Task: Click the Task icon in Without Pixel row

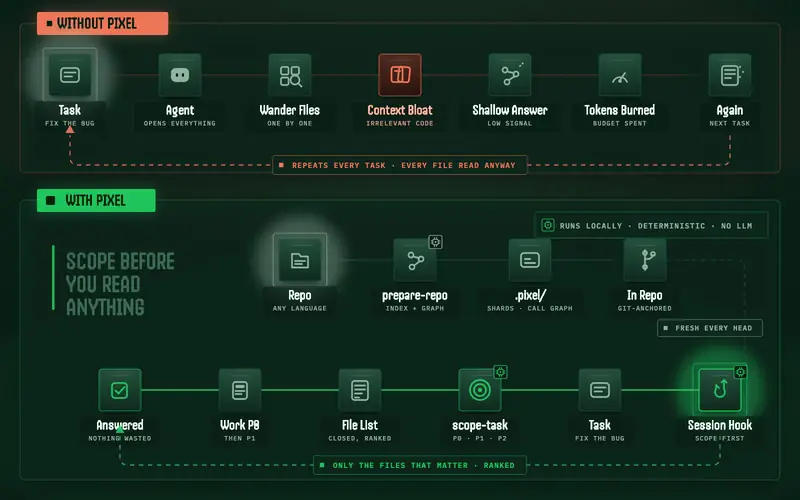Action: 70,75
